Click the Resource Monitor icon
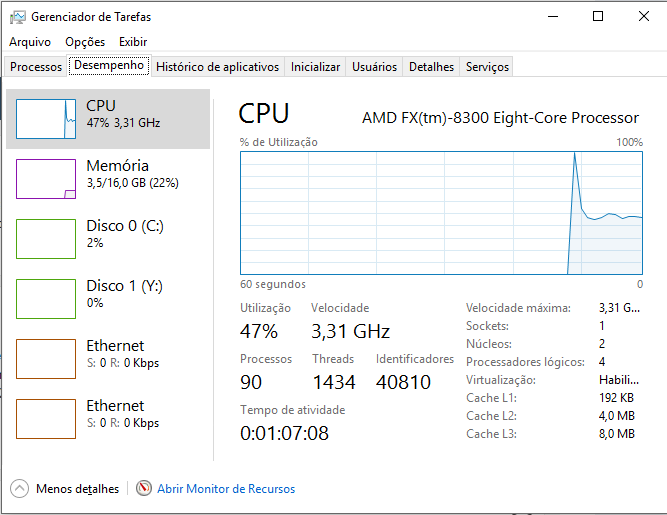This screenshot has width=667, height=515. (x=144, y=489)
